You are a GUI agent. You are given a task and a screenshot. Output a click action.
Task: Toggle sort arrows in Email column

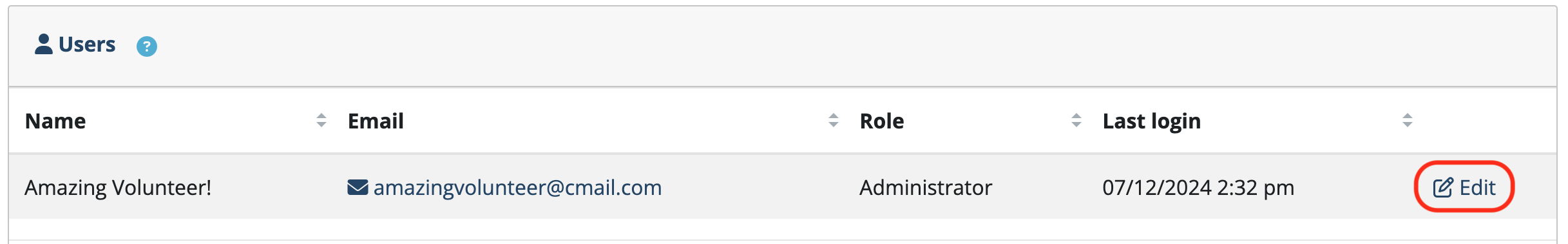[x=834, y=120]
